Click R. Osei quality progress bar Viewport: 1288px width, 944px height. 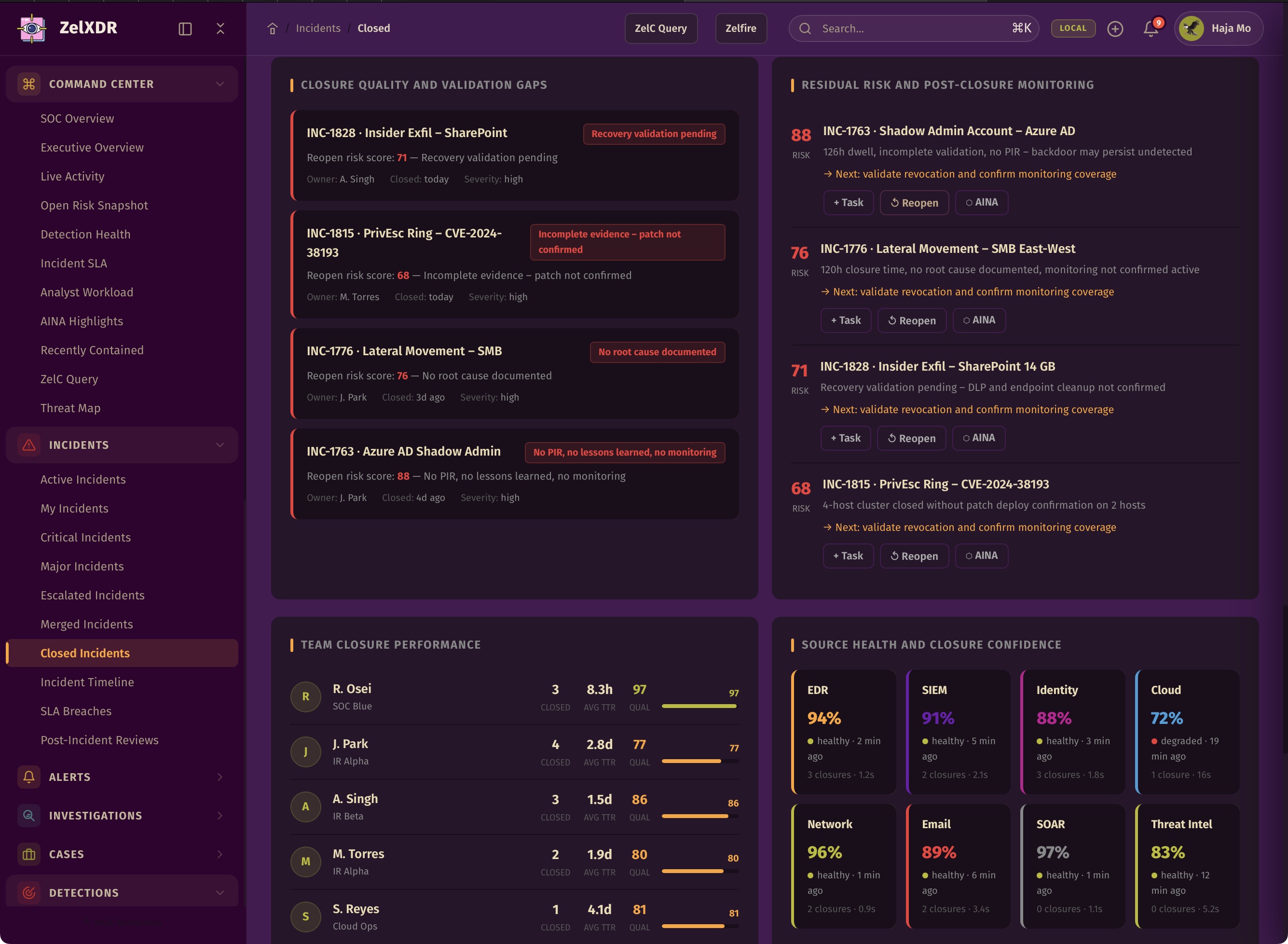click(699, 706)
